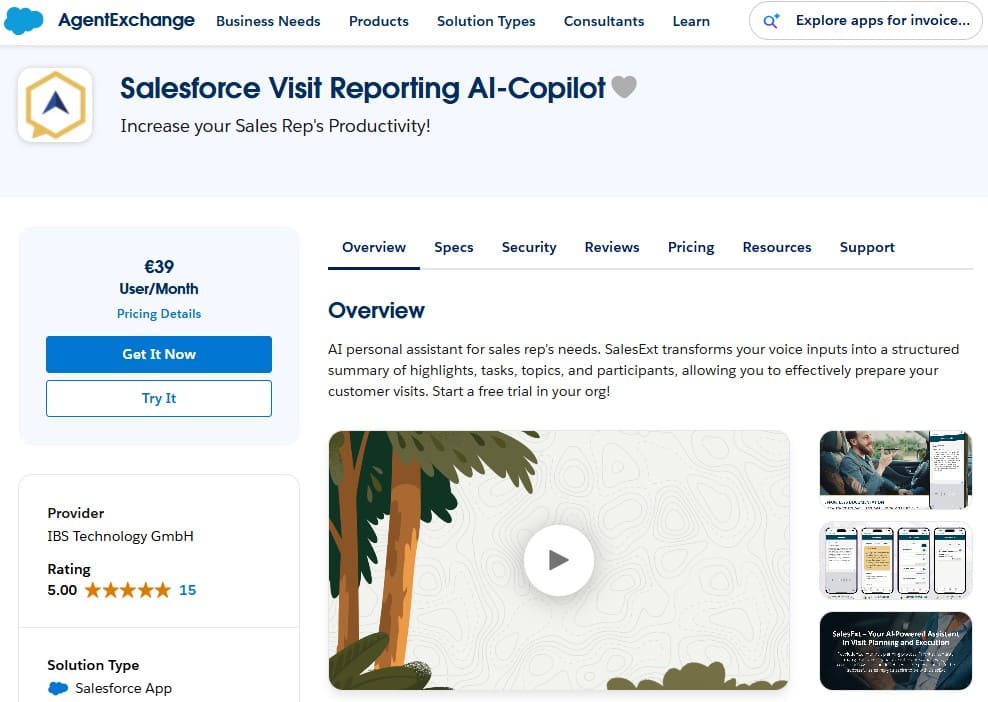Click the IBS Technology GmbH provider name
This screenshot has height=702, width=988.
[x=120, y=536]
